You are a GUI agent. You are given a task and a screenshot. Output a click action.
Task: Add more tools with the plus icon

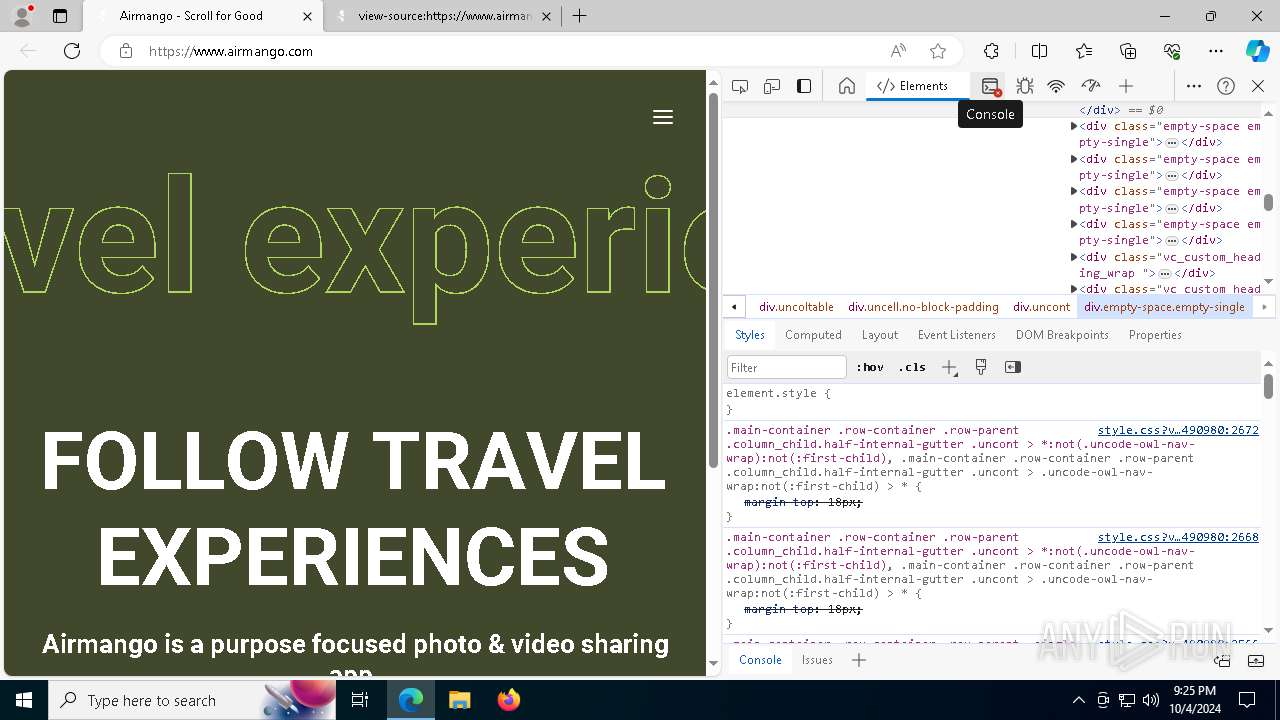[1126, 86]
